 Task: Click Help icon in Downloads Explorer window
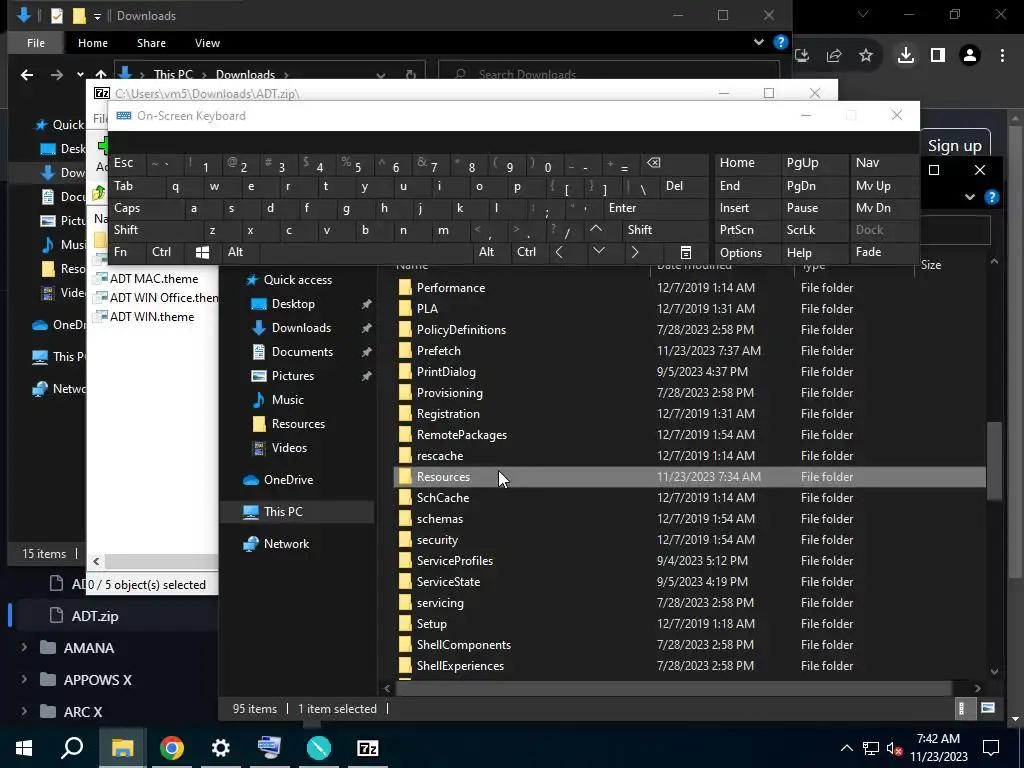coord(780,42)
